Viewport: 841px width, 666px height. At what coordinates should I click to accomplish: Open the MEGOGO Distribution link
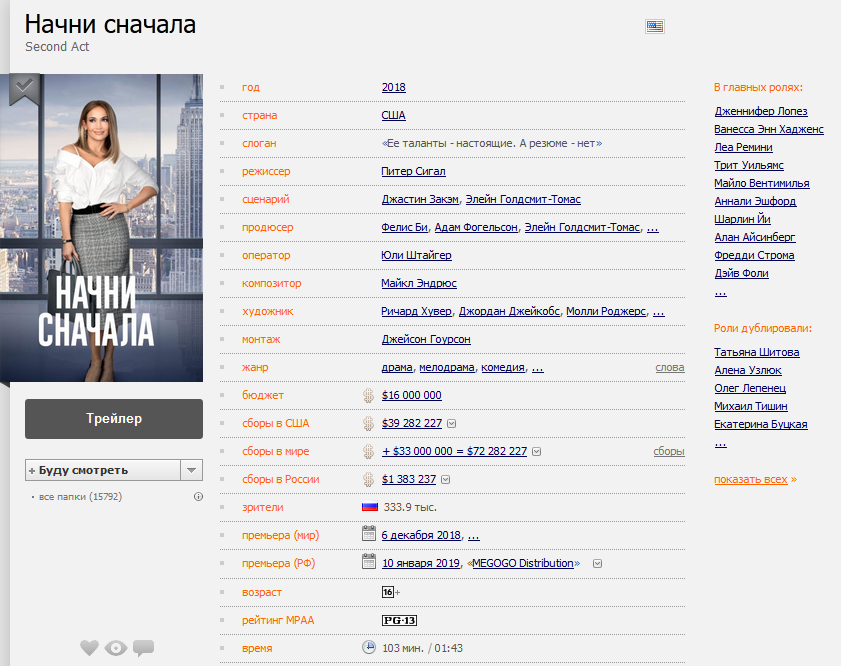coord(523,563)
